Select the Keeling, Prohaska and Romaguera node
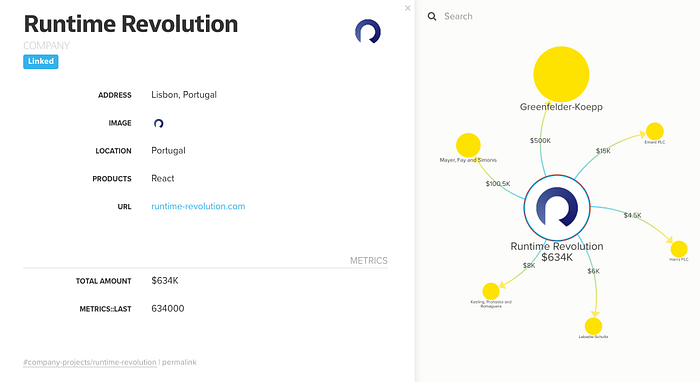700x382 pixels. pos(491,291)
